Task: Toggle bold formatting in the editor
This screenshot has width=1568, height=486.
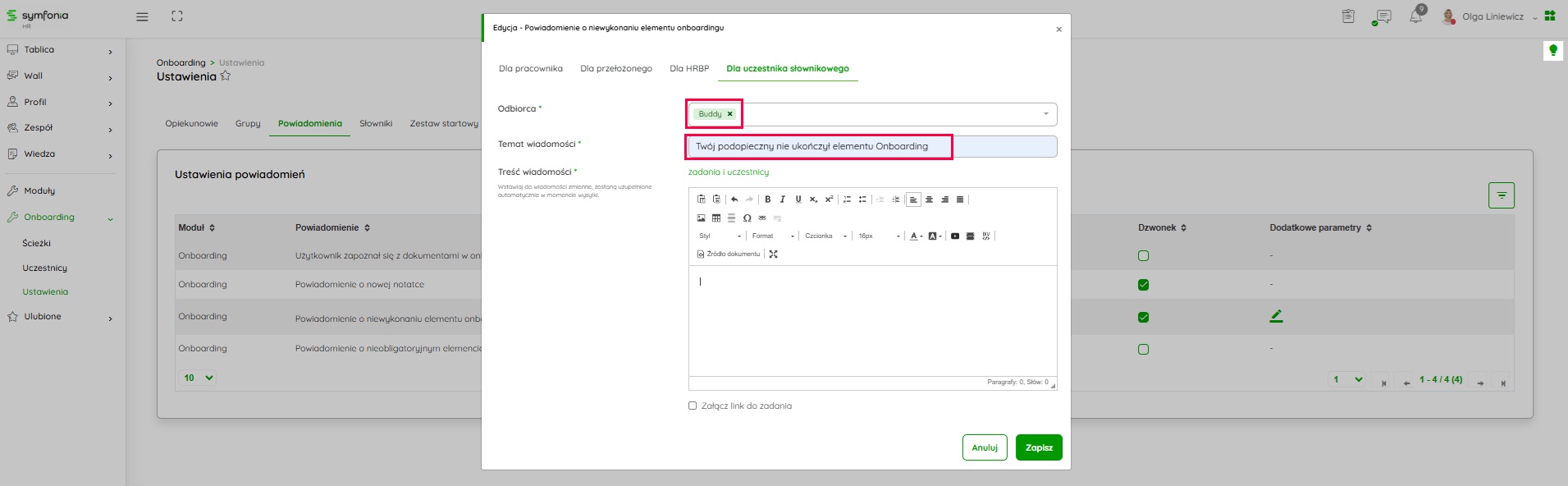Action: 767,199
